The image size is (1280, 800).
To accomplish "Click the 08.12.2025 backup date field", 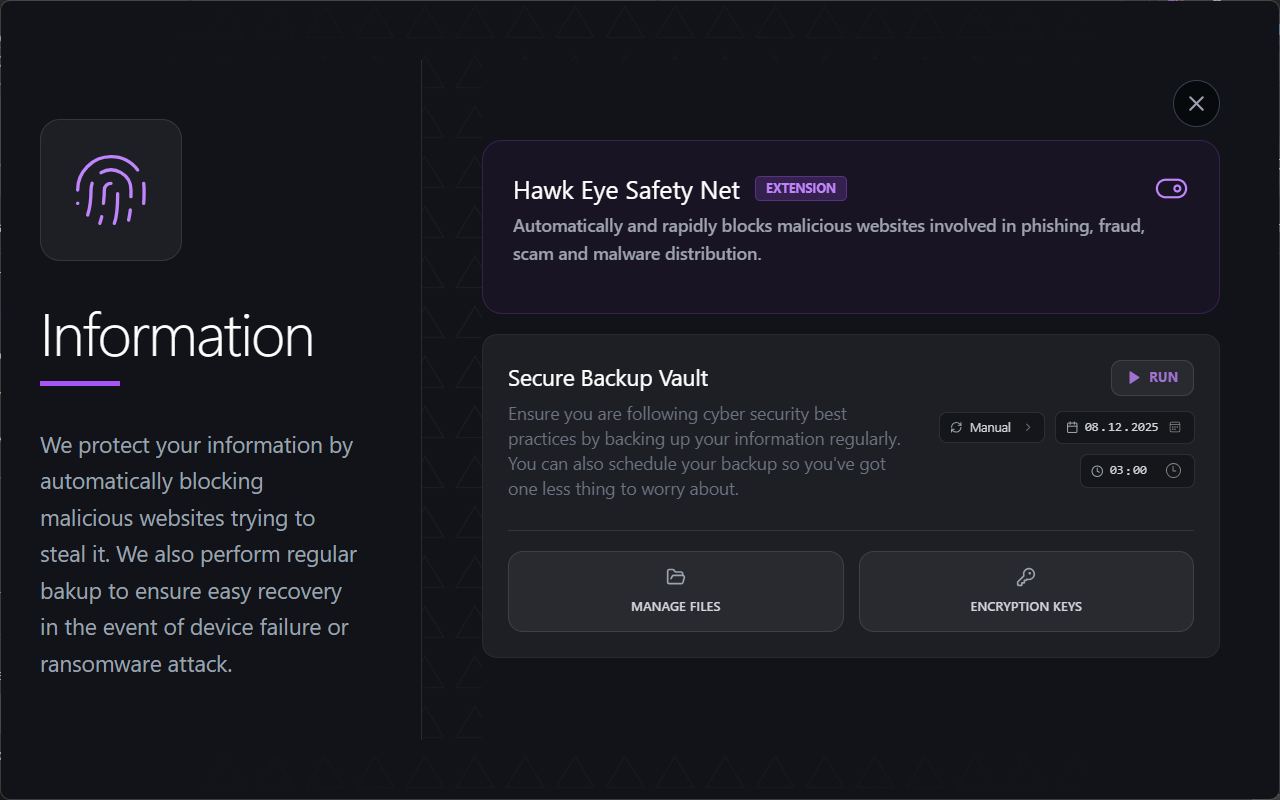I will point(1121,428).
